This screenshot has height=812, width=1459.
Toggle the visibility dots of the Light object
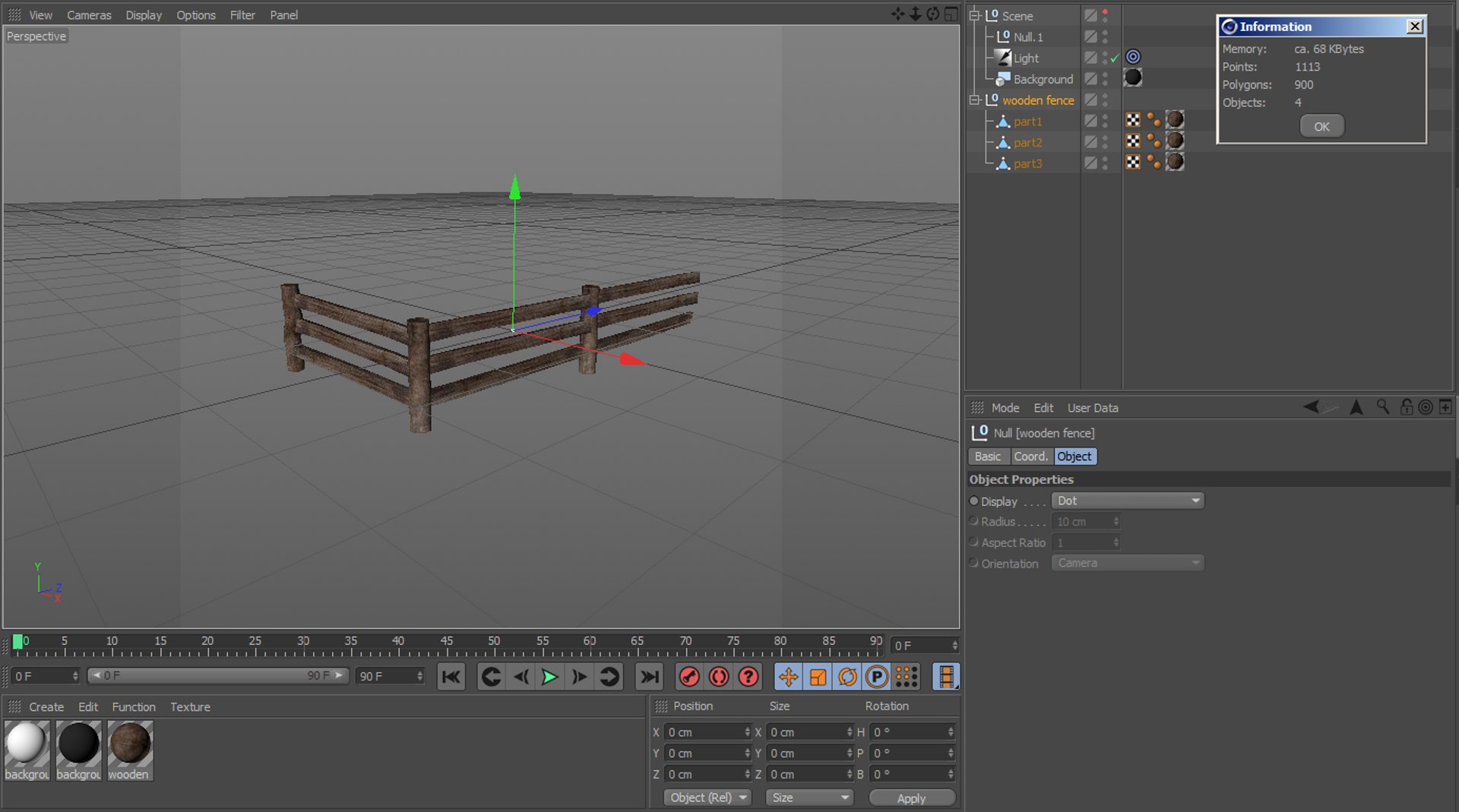(x=1105, y=58)
